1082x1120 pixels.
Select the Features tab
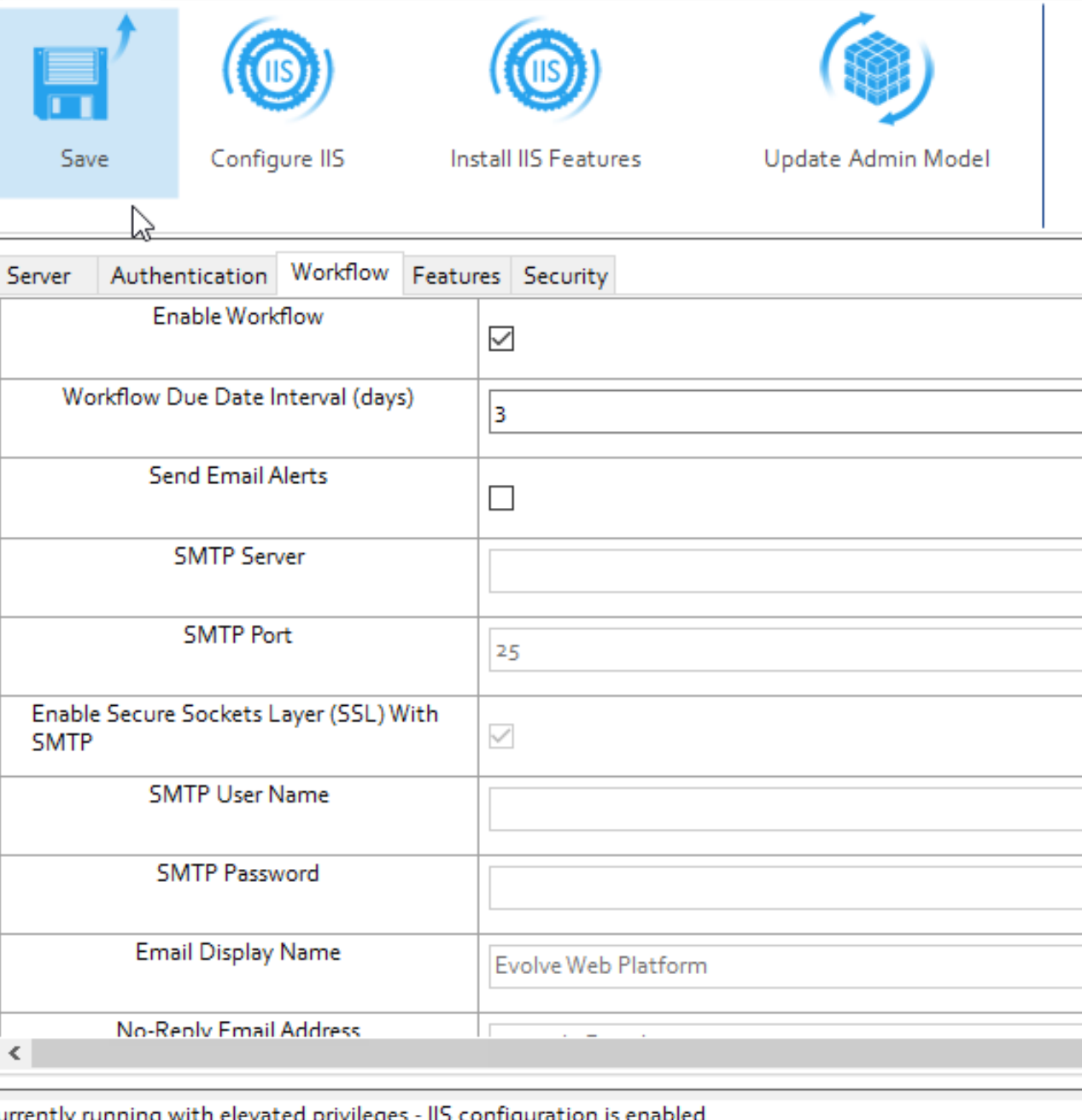(456, 276)
